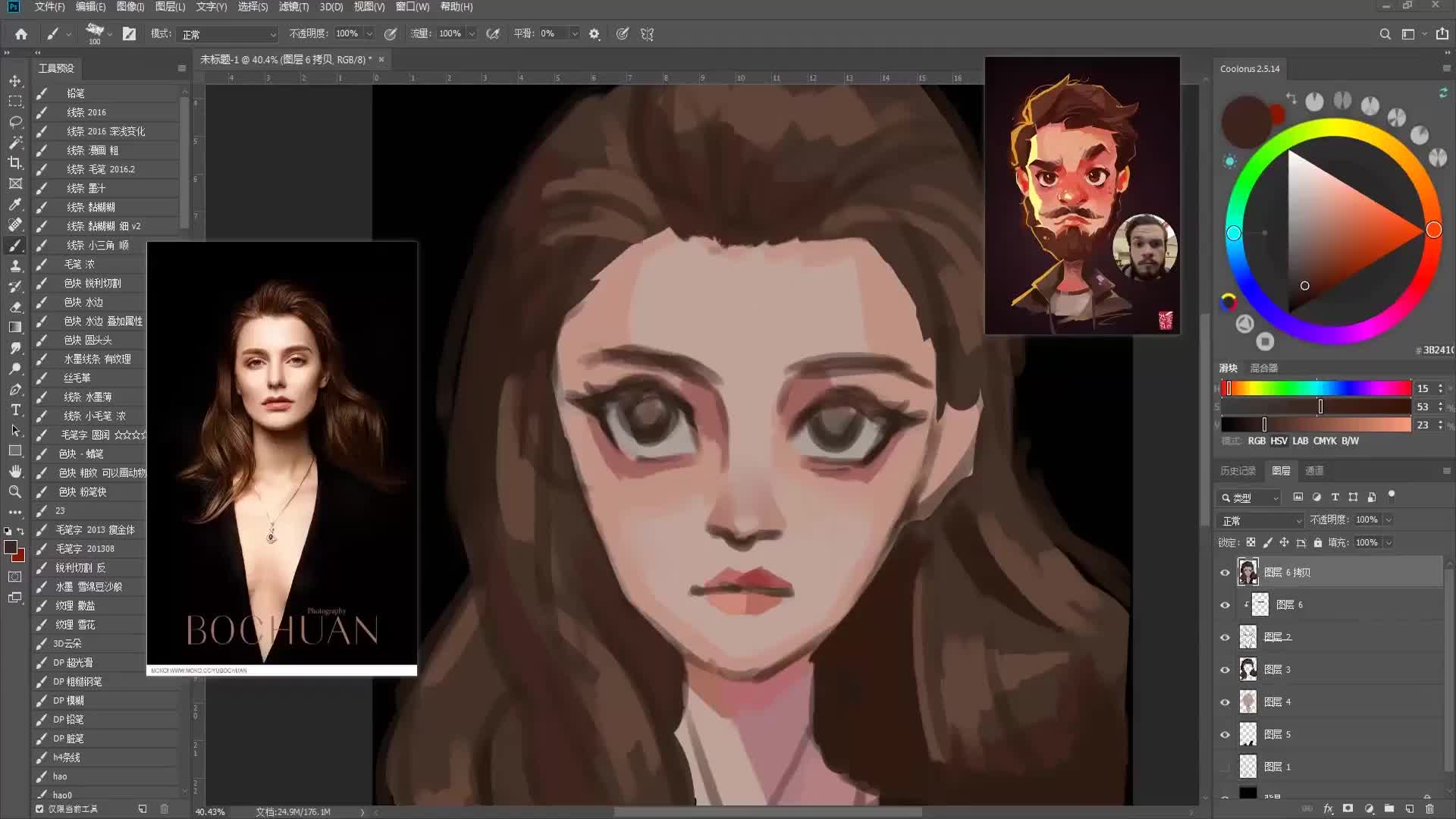Select the Magic Wand tool
Viewport: 1456px width, 819px height.
point(15,142)
